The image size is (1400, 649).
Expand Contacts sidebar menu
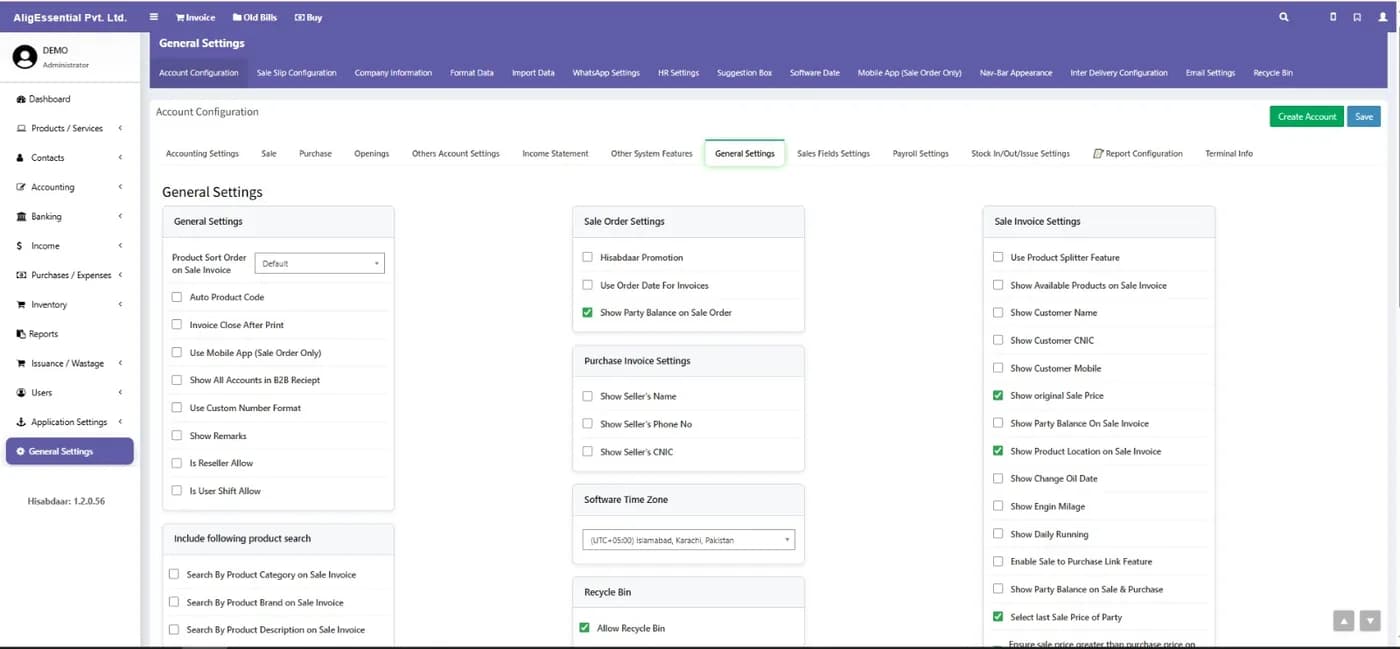click(x=70, y=158)
